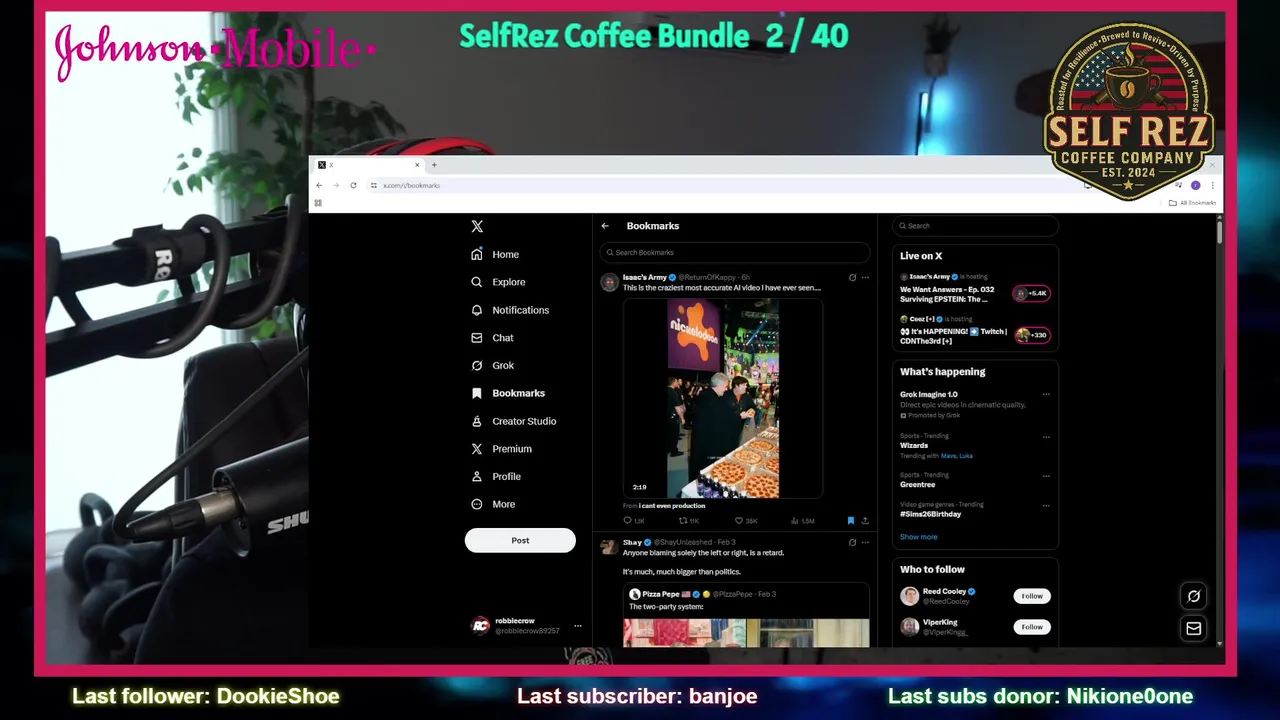Like the Isaac's Army post

746,521
